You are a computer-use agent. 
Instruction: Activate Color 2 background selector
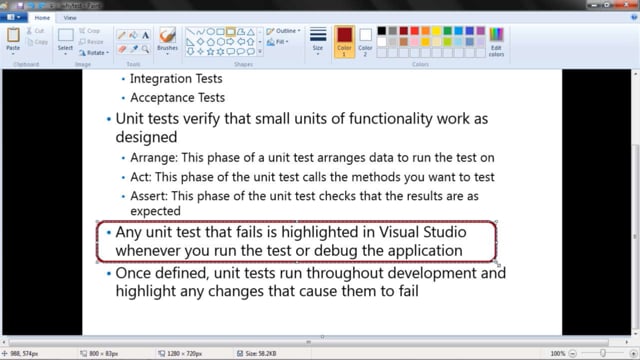click(x=365, y=42)
